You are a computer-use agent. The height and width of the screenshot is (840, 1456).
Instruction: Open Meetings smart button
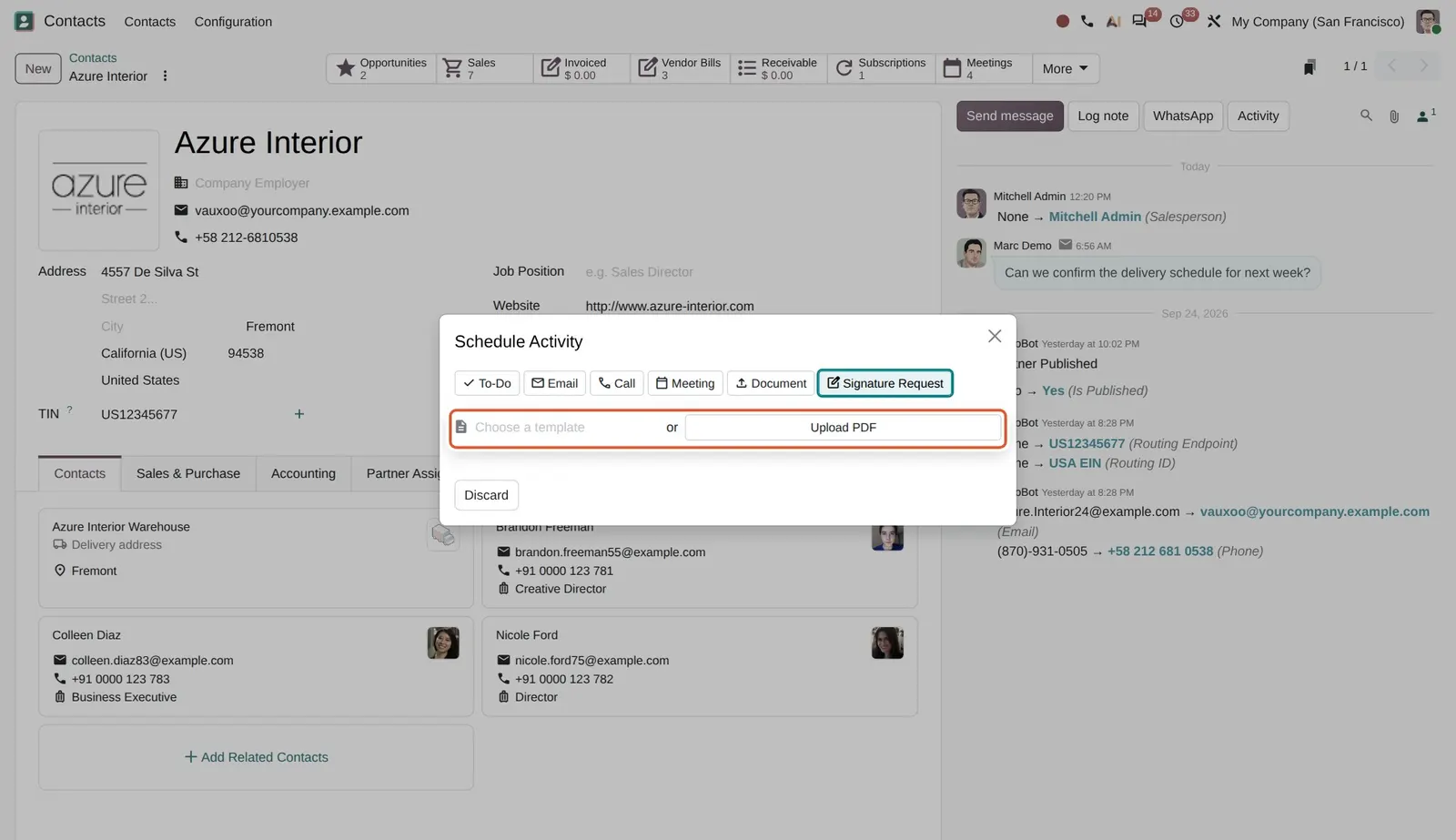coord(984,68)
